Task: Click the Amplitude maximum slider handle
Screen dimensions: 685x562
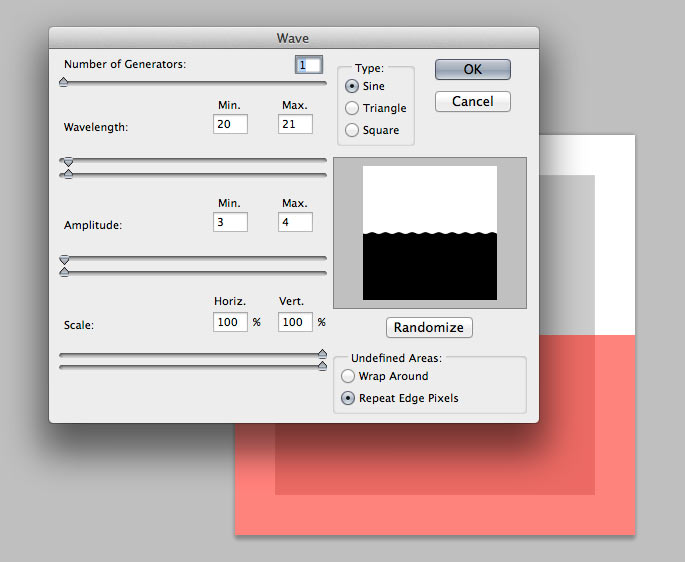Action: click(x=65, y=272)
